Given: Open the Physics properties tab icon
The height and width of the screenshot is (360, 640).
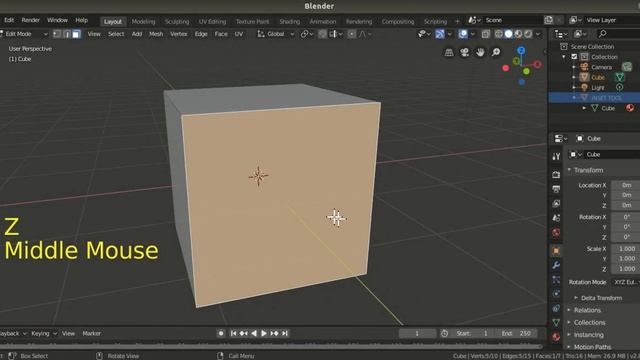Looking at the screenshot, I should pyautogui.click(x=556, y=294).
